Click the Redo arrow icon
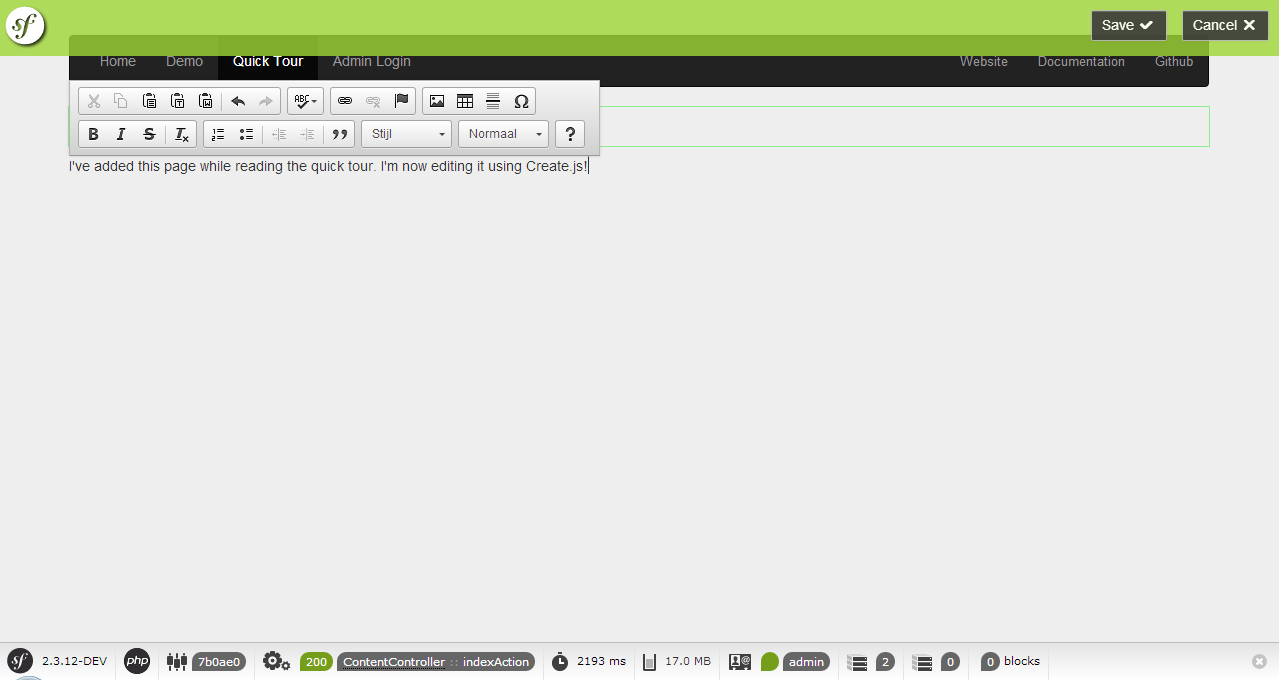The width and height of the screenshot is (1279, 680). pos(266,101)
